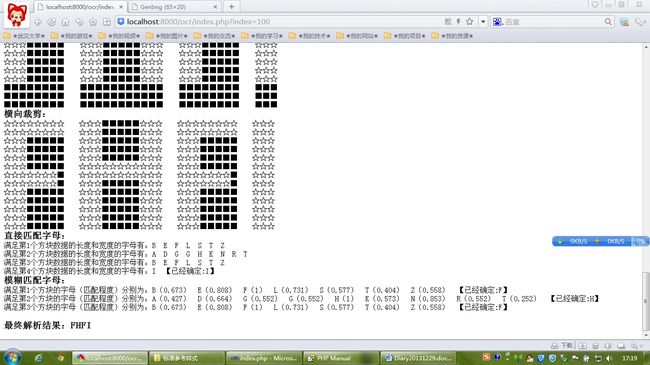The image size is (650, 365).
Task: Open the browser home page icon
Action: coord(65,22)
